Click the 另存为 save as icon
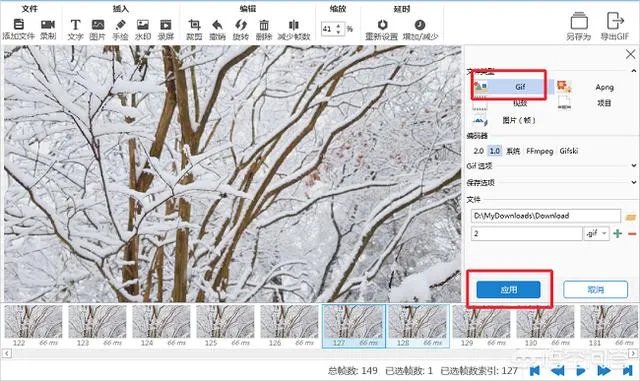 click(579, 22)
